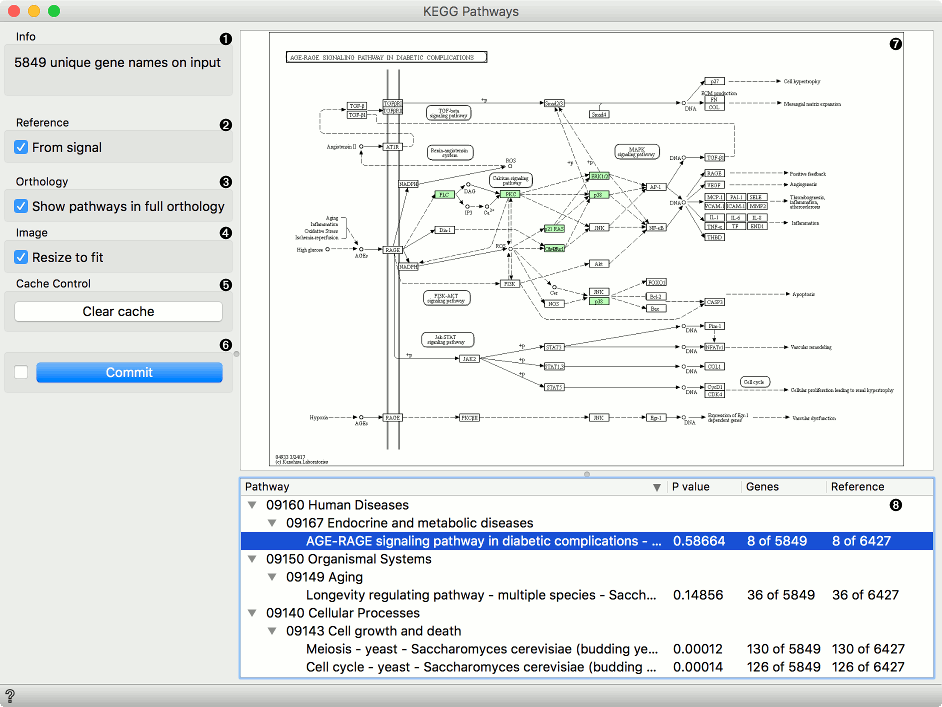
Task: Click the sort arrow in Pathway header
Action: coord(657,487)
